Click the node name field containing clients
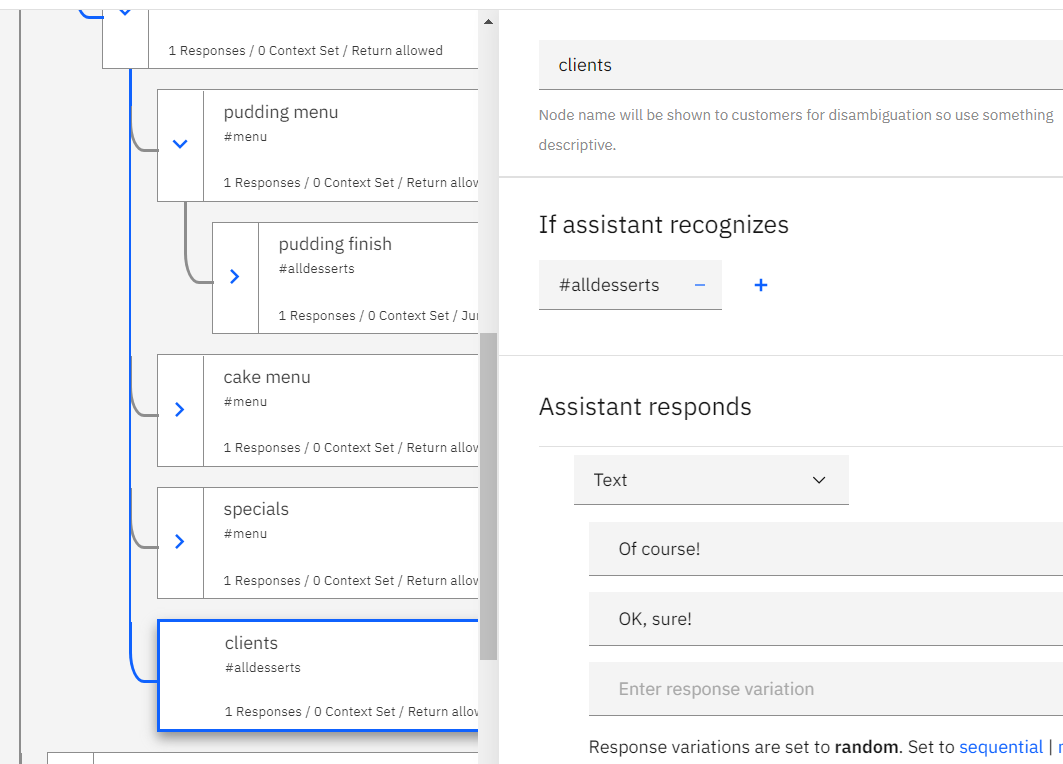1063x764 pixels. [800, 65]
